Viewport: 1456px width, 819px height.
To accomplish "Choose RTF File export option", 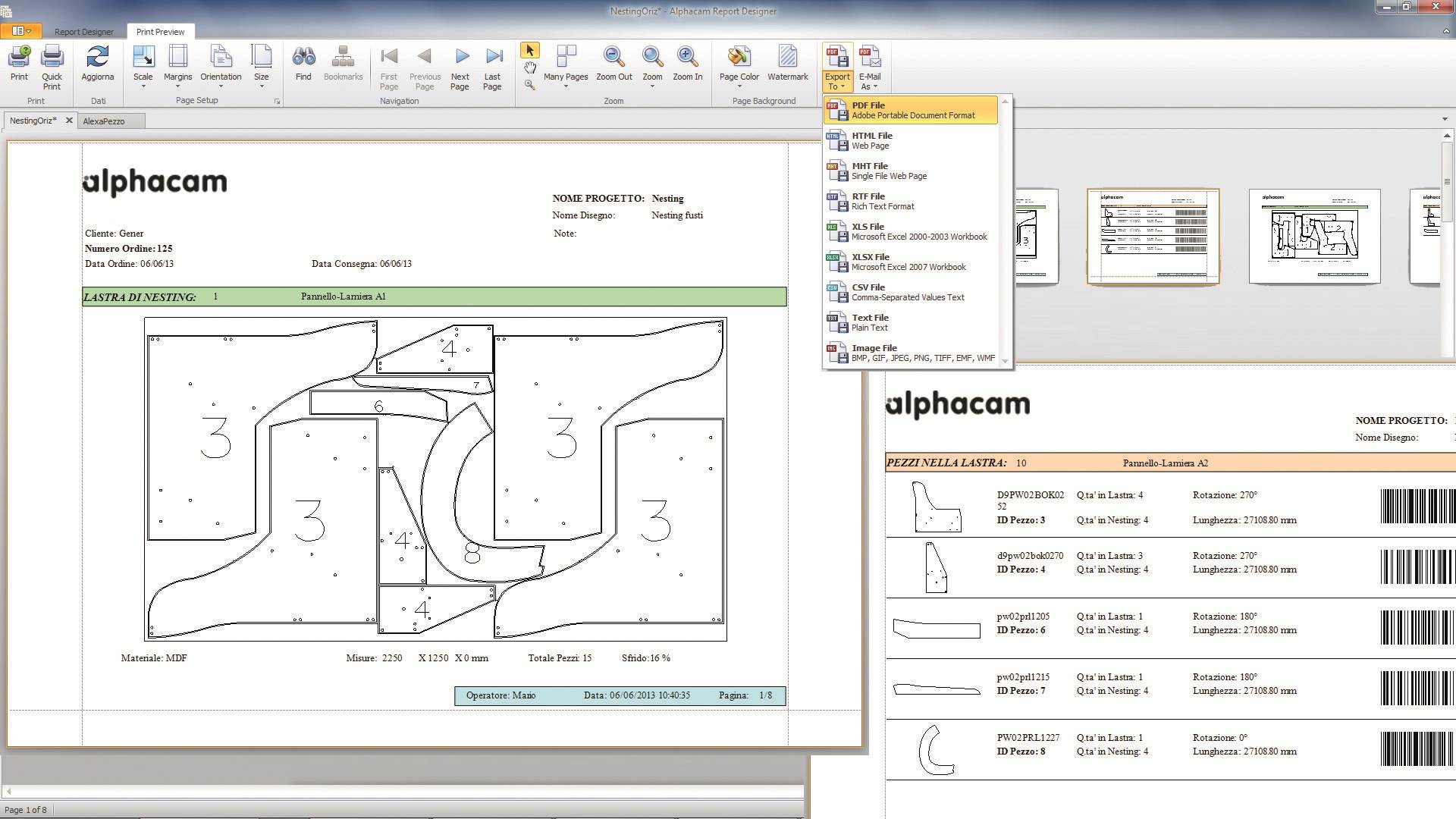I will [911, 201].
